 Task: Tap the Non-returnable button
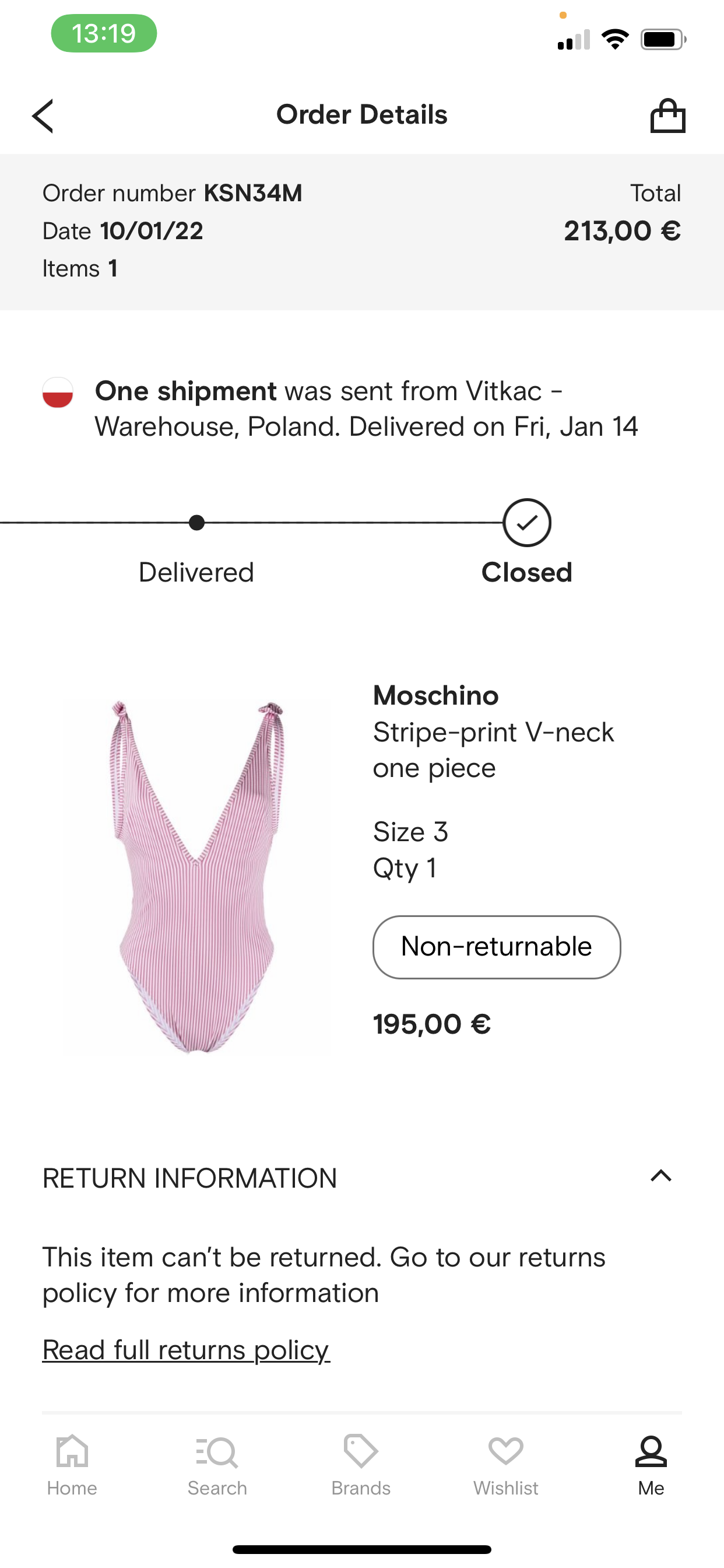[x=497, y=947]
